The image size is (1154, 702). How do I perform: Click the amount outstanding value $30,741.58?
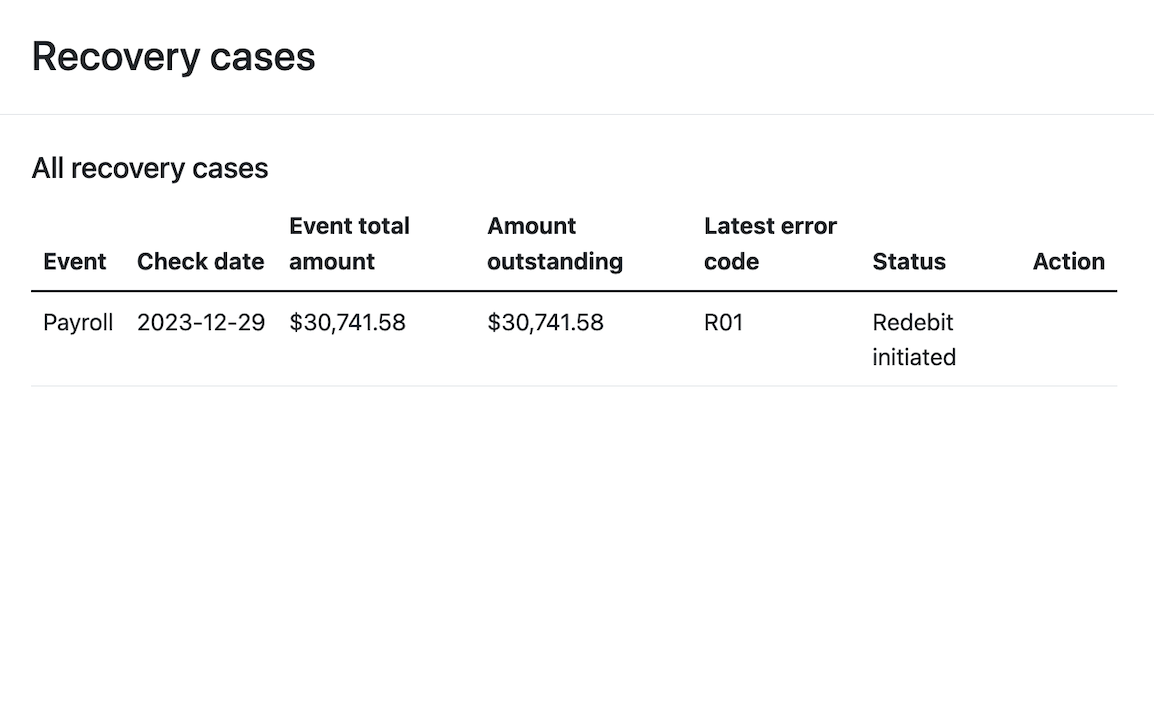pyautogui.click(x=545, y=323)
